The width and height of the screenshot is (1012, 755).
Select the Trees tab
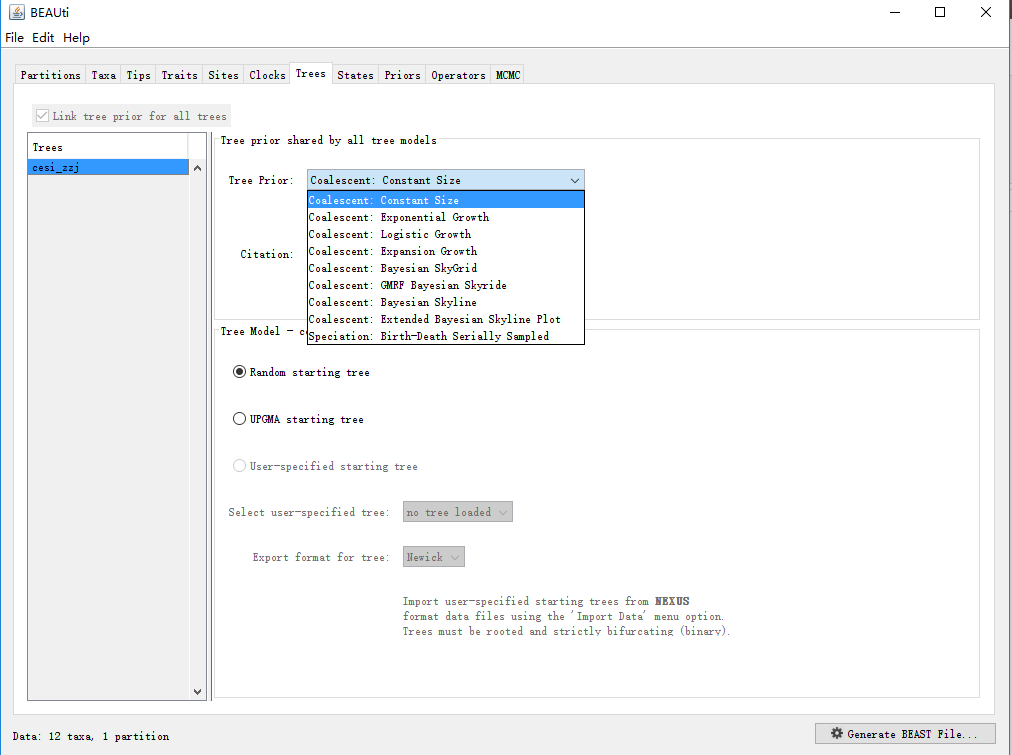click(310, 74)
